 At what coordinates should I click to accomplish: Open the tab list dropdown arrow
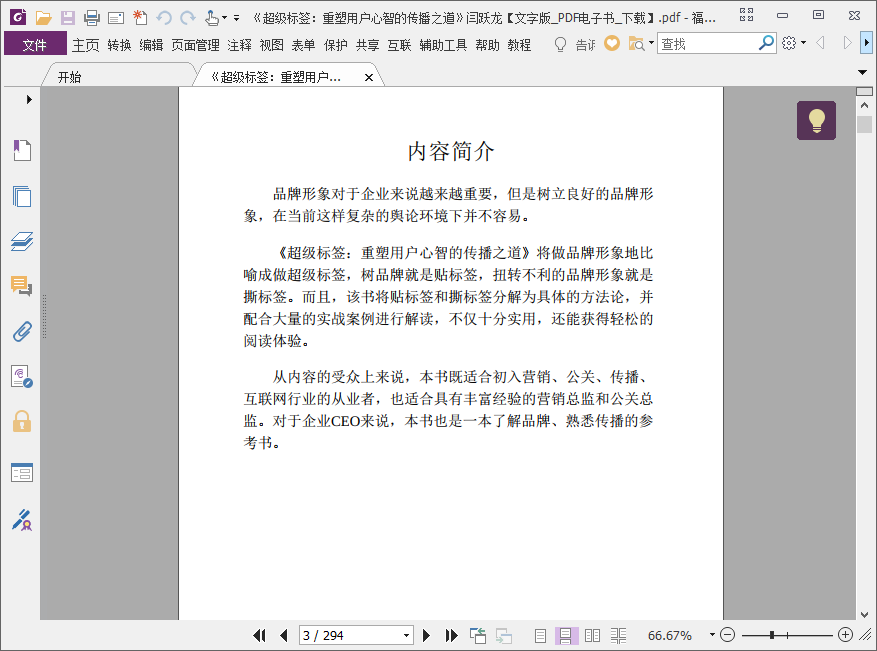(x=862, y=72)
